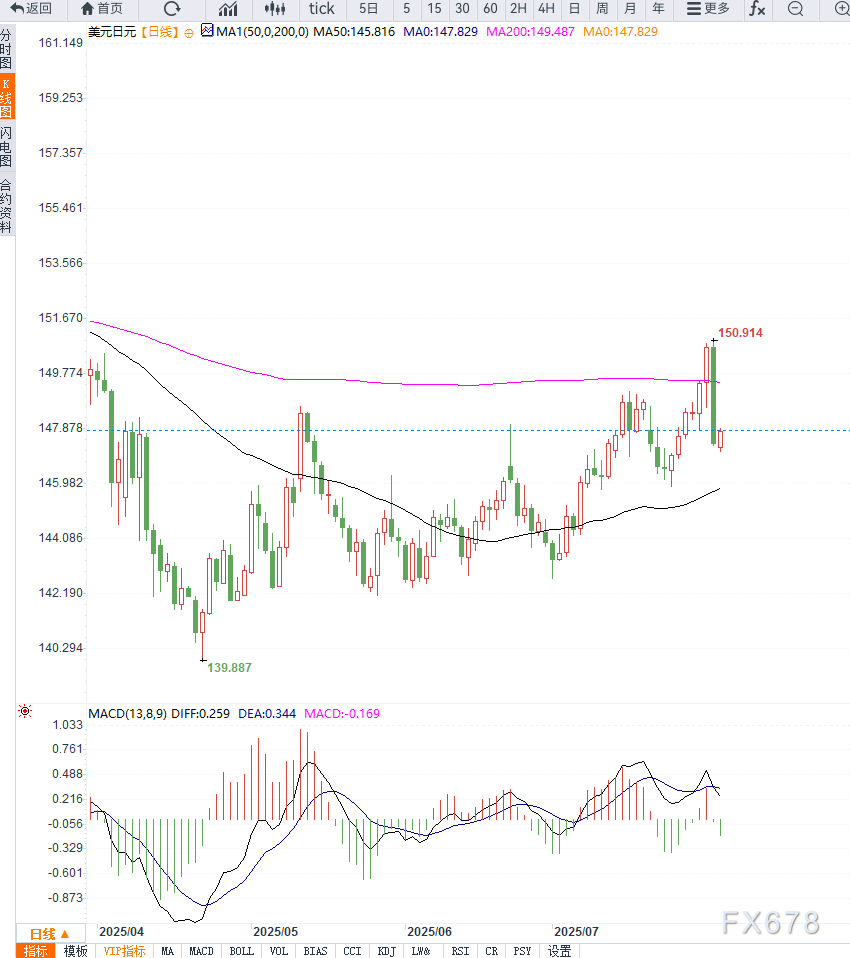Select the tick timeframe button
Viewport: 850px width, 958px height.
pyautogui.click(x=322, y=9)
